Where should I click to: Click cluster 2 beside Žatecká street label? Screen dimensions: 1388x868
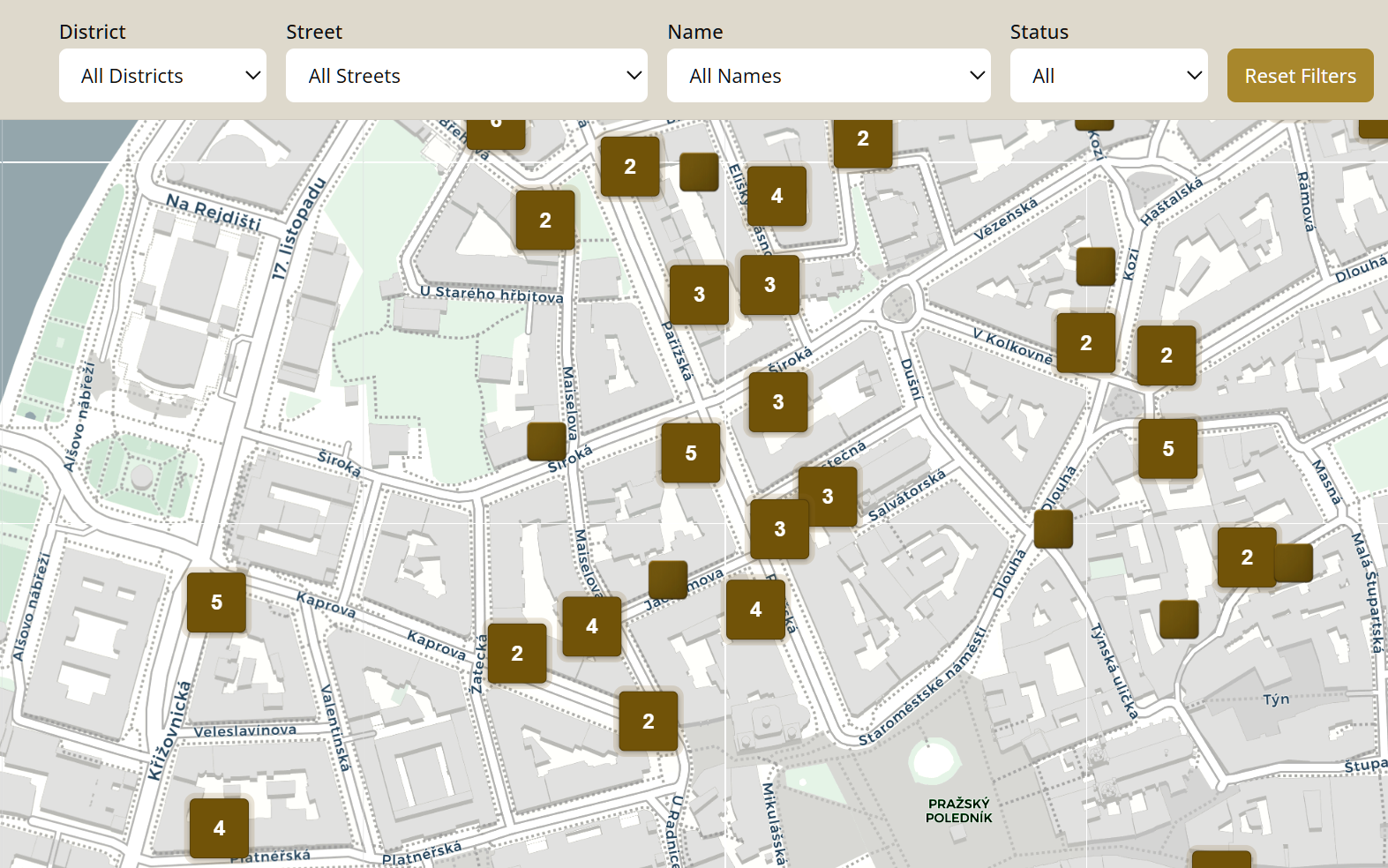click(517, 654)
